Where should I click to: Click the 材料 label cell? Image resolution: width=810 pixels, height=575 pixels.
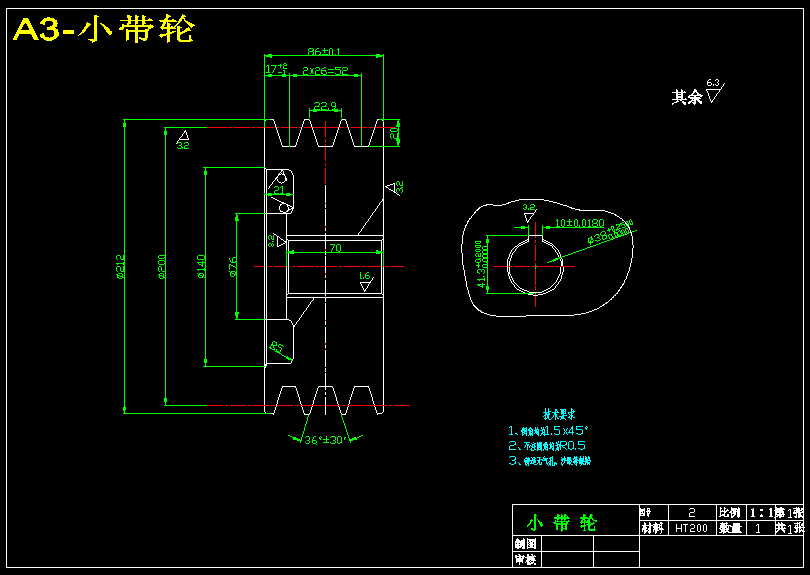coord(652,529)
